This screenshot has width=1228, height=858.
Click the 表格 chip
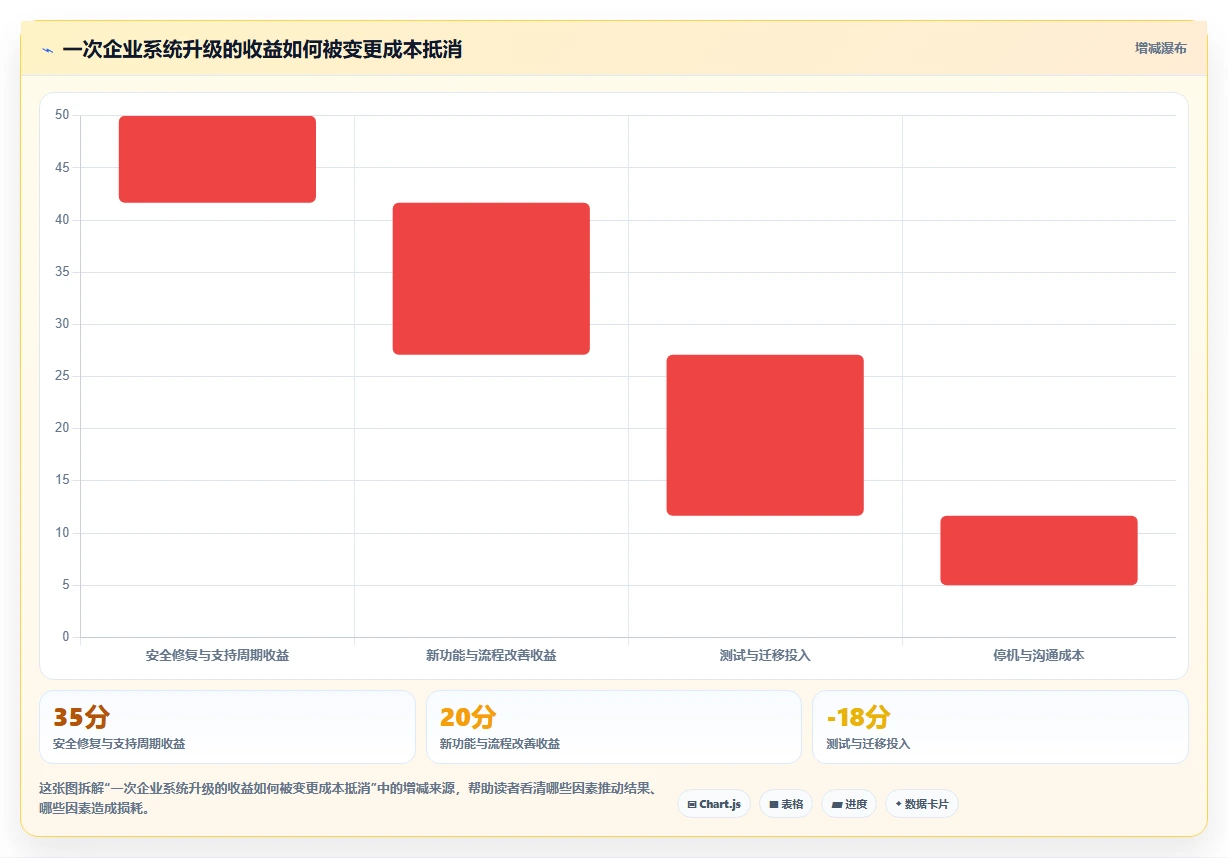[786, 804]
